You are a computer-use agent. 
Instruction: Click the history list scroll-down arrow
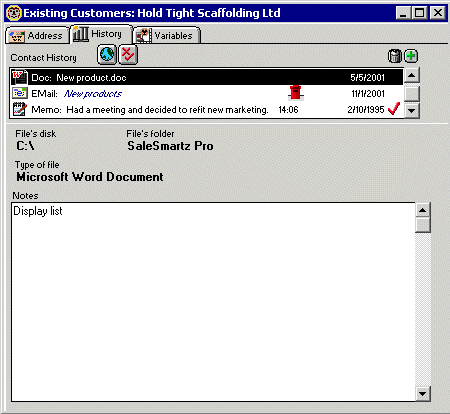[412, 110]
